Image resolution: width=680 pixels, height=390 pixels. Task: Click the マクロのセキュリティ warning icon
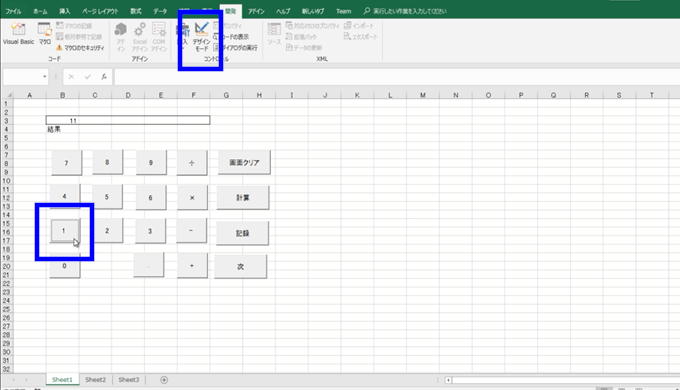pyautogui.click(x=59, y=48)
